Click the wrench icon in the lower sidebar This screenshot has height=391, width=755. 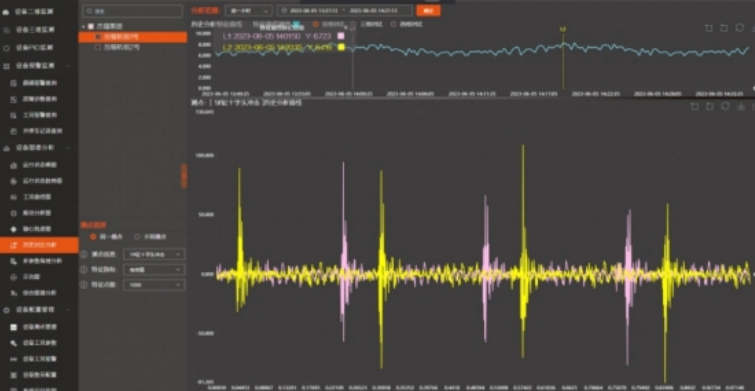click(x=13, y=343)
